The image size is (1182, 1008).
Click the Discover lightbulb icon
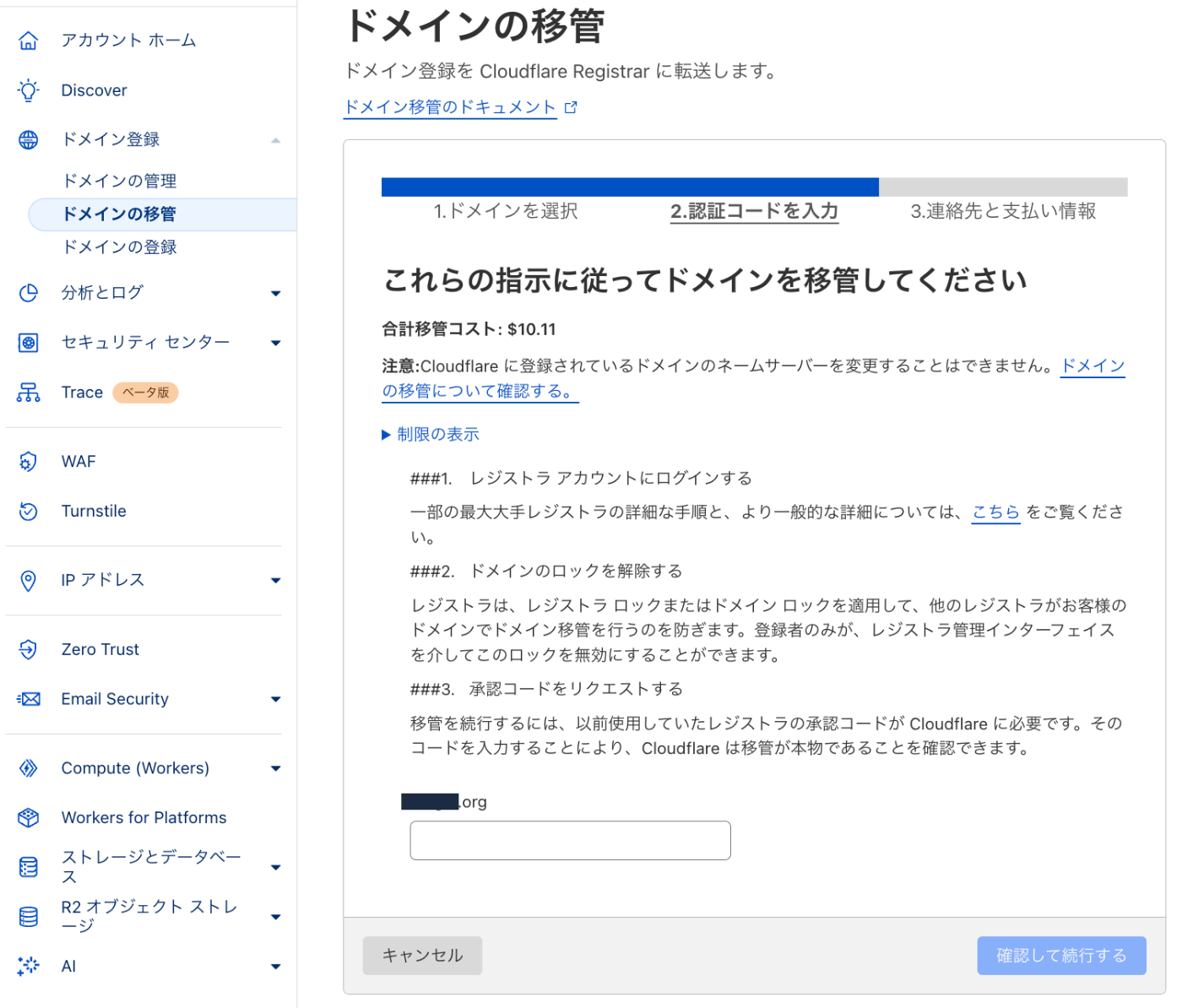(x=29, y=90)
